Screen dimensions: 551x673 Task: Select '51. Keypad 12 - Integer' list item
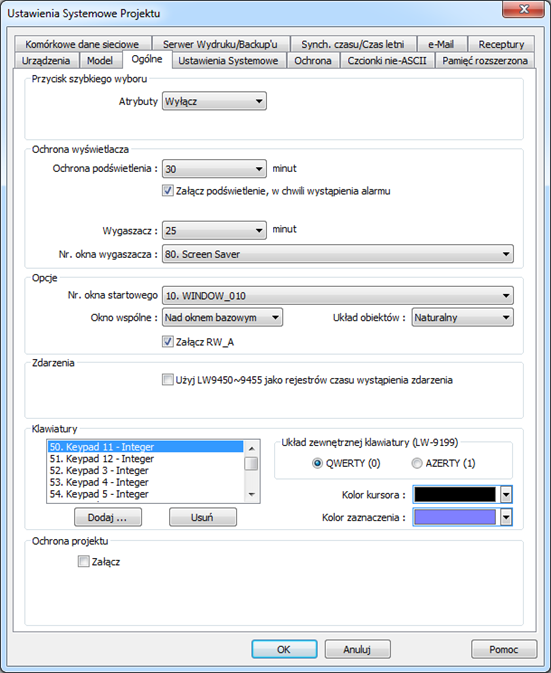pos(145,459)
